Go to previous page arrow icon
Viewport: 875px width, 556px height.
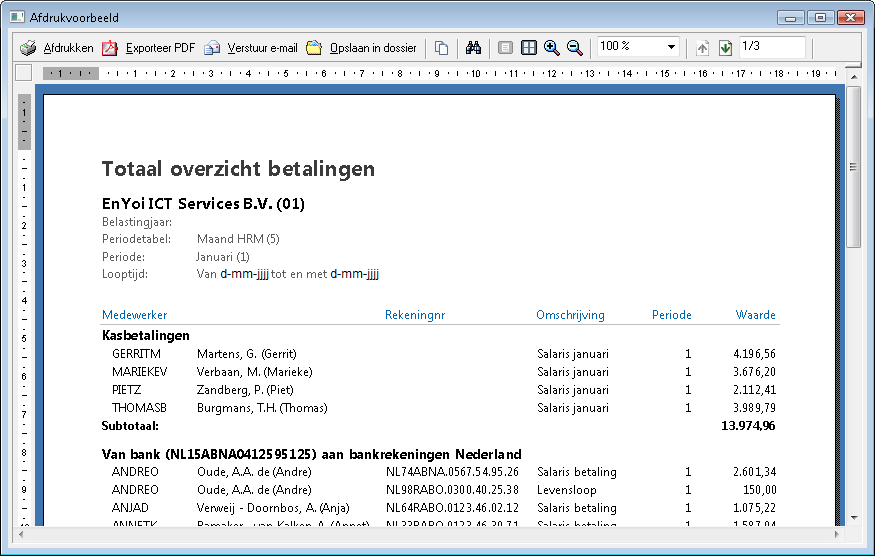coord(703,48)
